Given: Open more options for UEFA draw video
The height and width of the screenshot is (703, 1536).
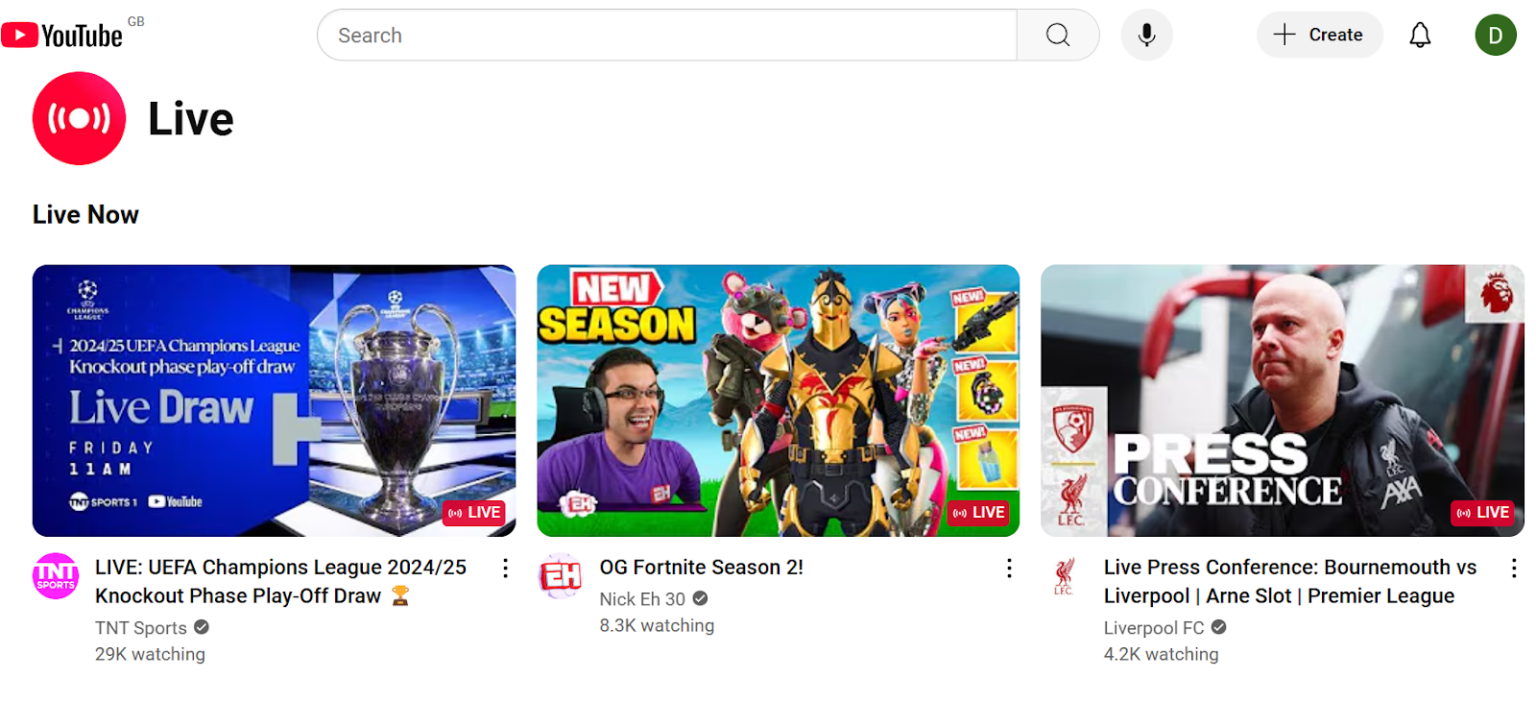Looking at the screenshot, I should tap(505, 568).
